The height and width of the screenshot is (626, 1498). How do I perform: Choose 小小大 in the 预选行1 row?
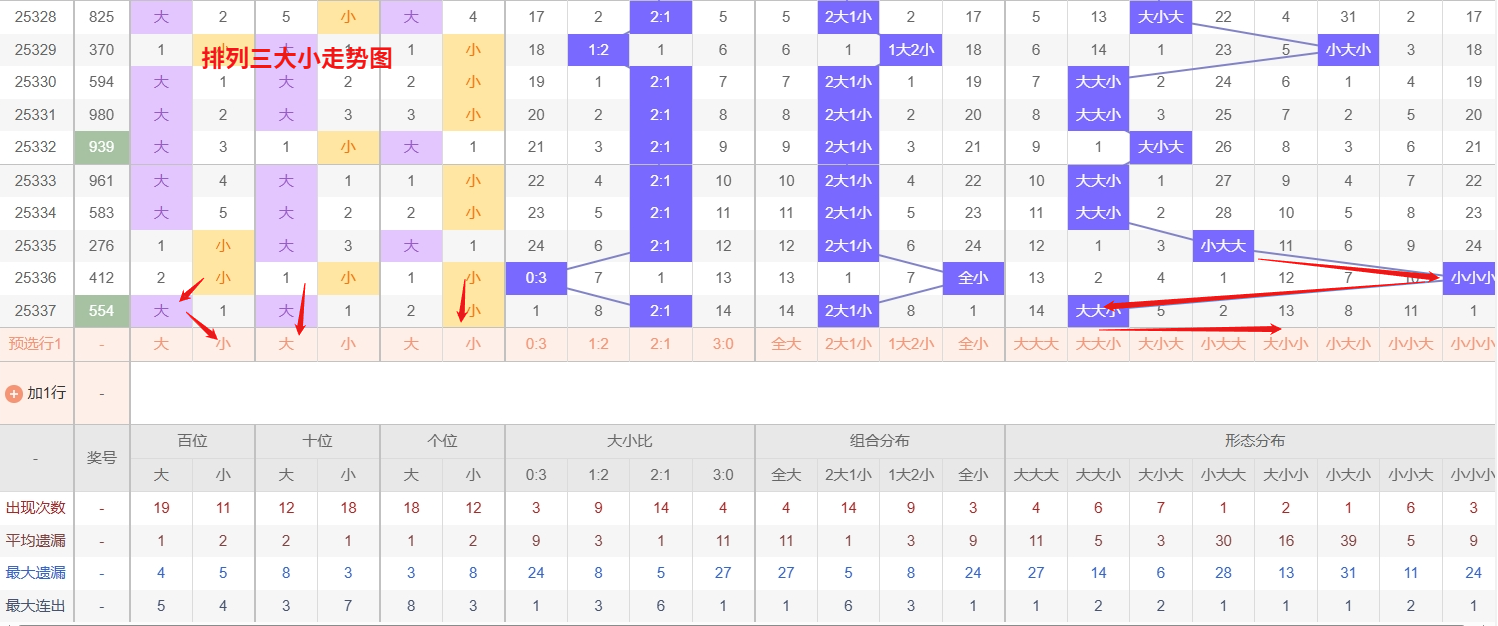coord(1411,344)
